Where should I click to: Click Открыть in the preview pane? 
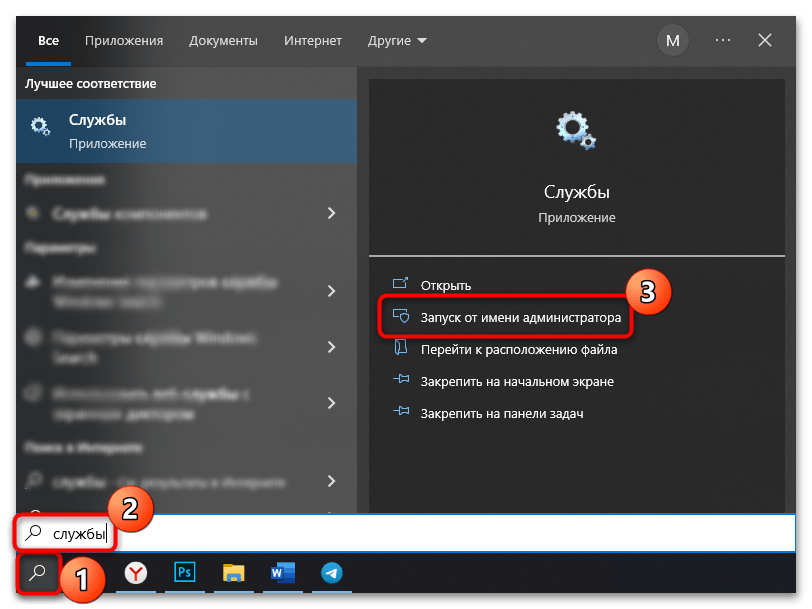pyautogui.click(x=445, y=285)
